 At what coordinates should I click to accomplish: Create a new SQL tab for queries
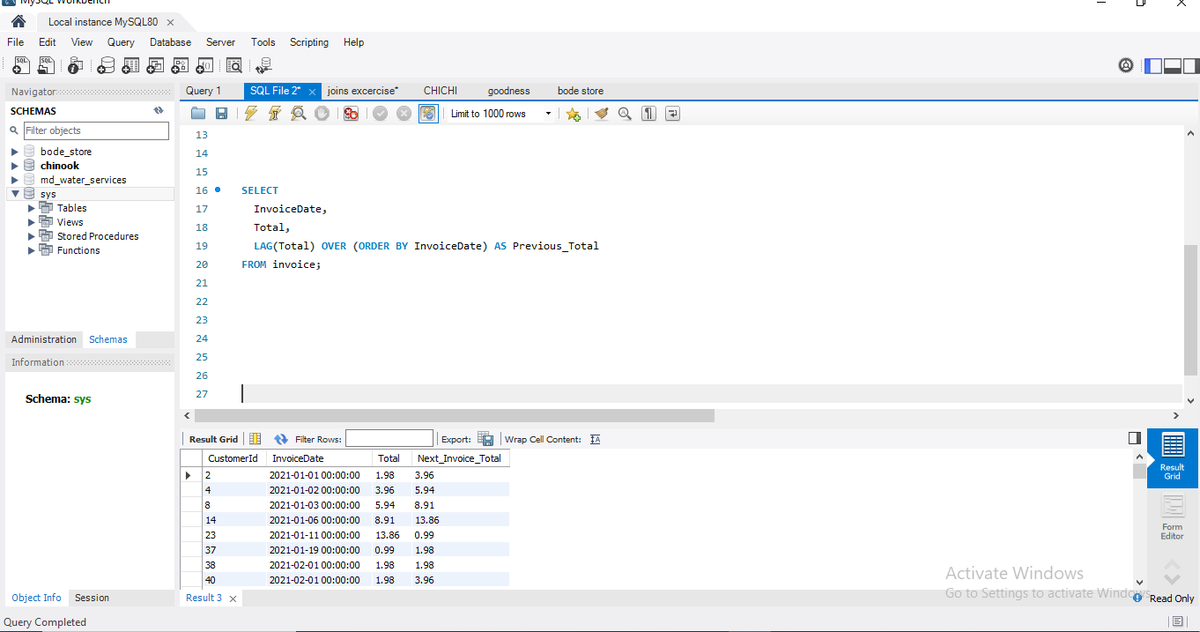pyautogui.click(x=21, y=66)
